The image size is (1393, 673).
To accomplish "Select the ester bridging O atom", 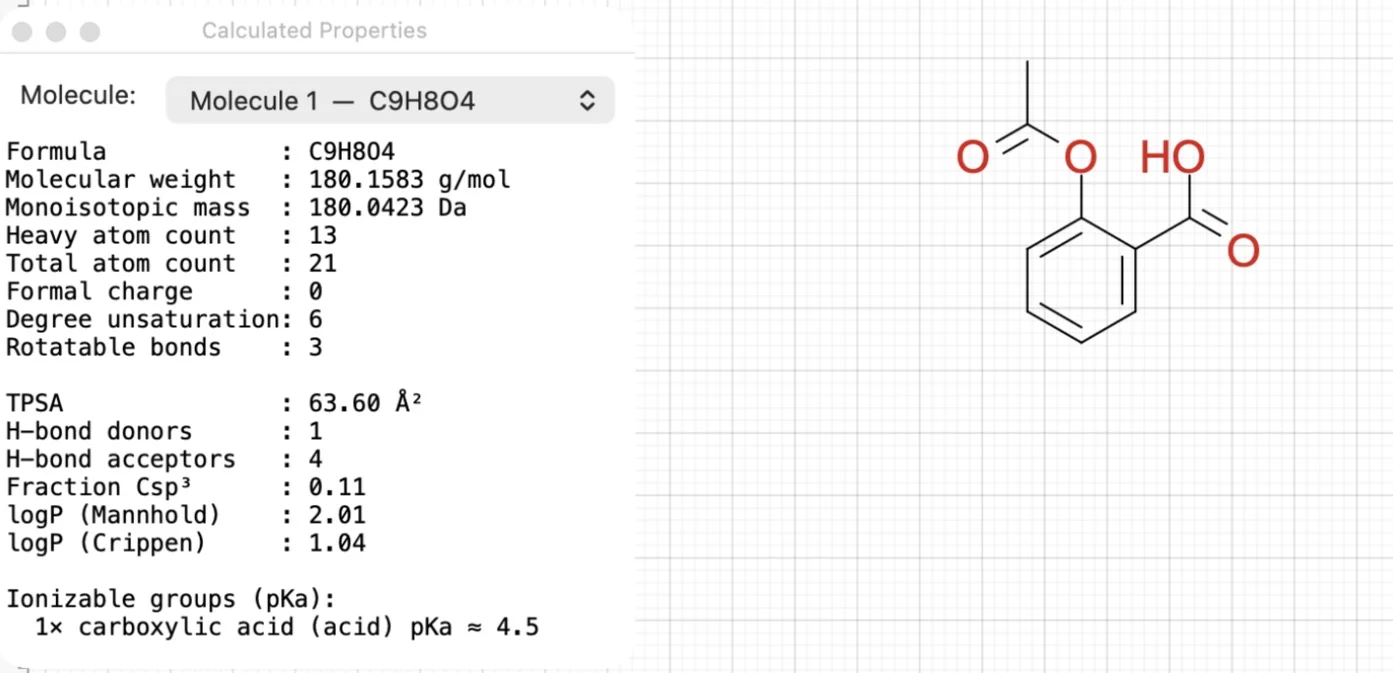I will click(x=1081, y=157).
